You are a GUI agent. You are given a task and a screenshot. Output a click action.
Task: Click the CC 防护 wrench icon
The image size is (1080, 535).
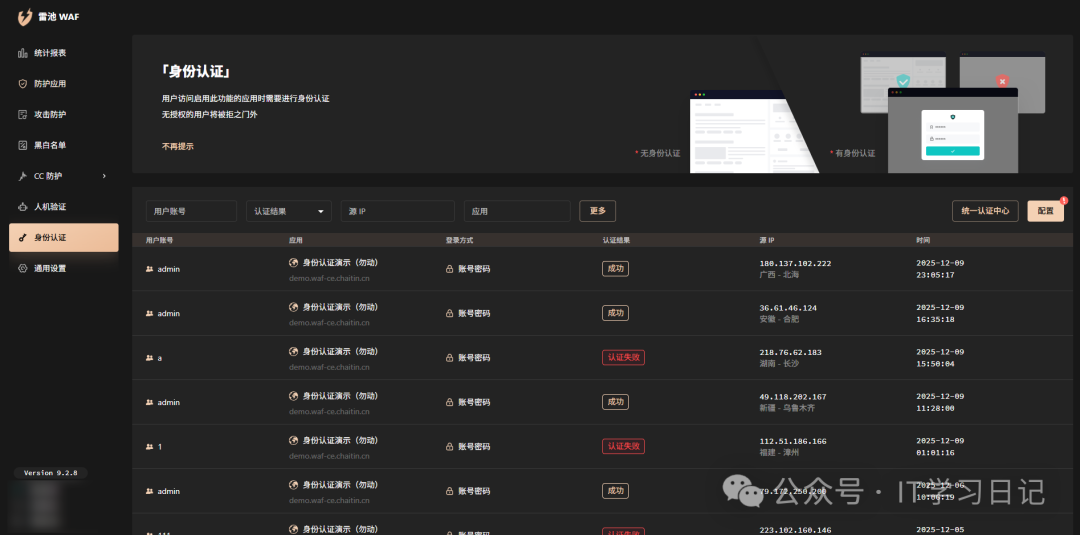23,176
